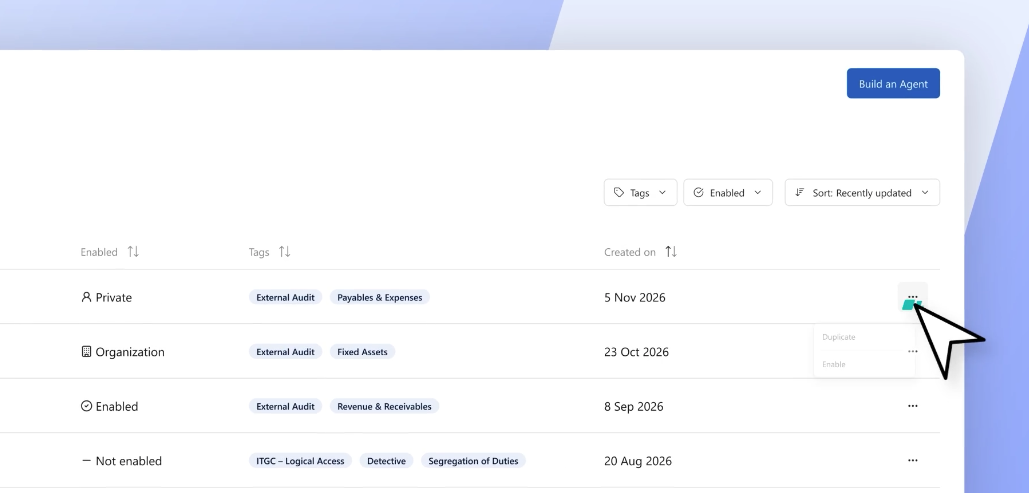Click the External Audit tag in Organization row

285,352
